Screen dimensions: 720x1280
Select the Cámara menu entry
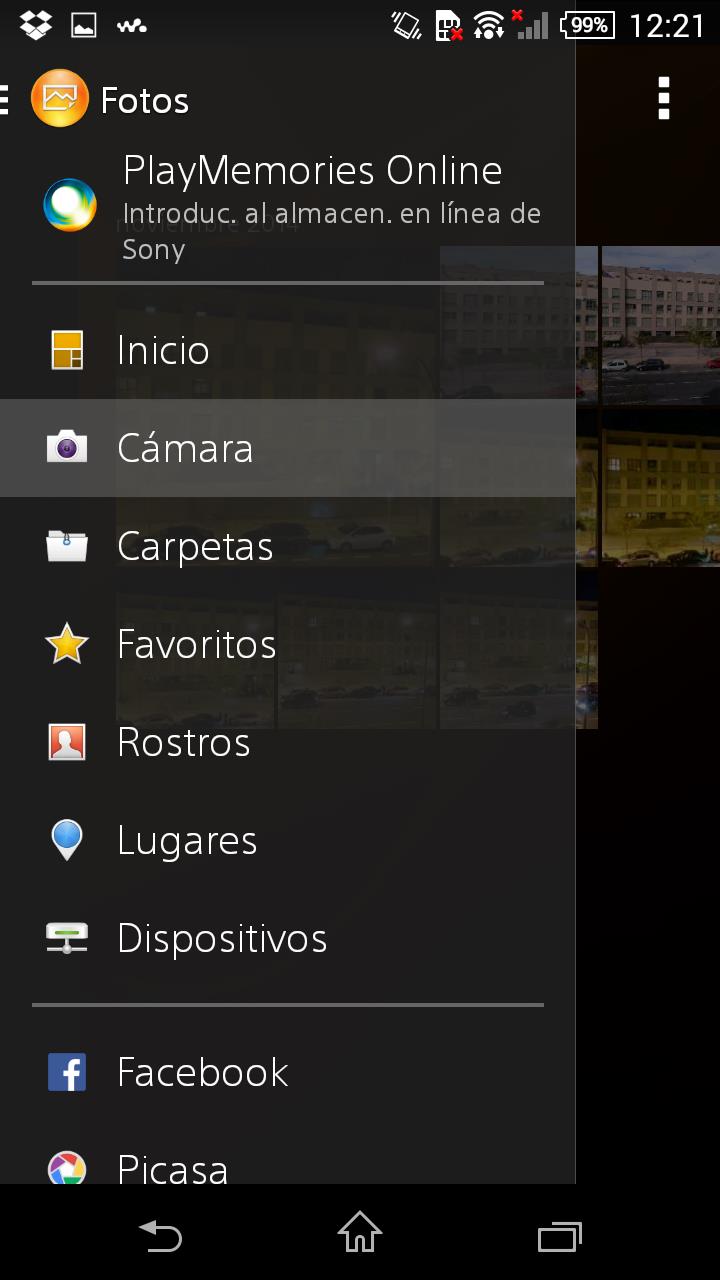coord(288,448)
